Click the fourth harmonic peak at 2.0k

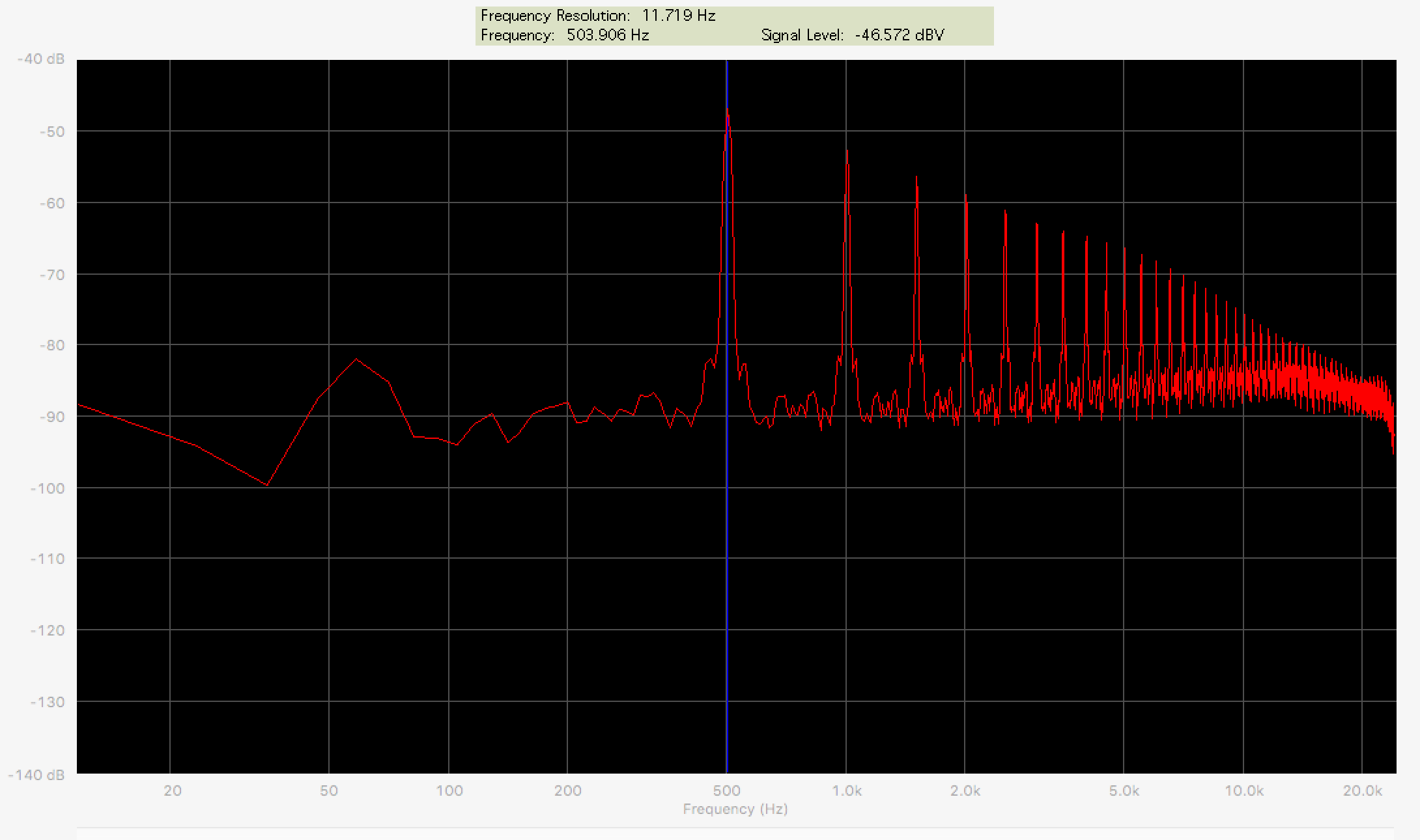pyautogui.click(x=965, y=195)
